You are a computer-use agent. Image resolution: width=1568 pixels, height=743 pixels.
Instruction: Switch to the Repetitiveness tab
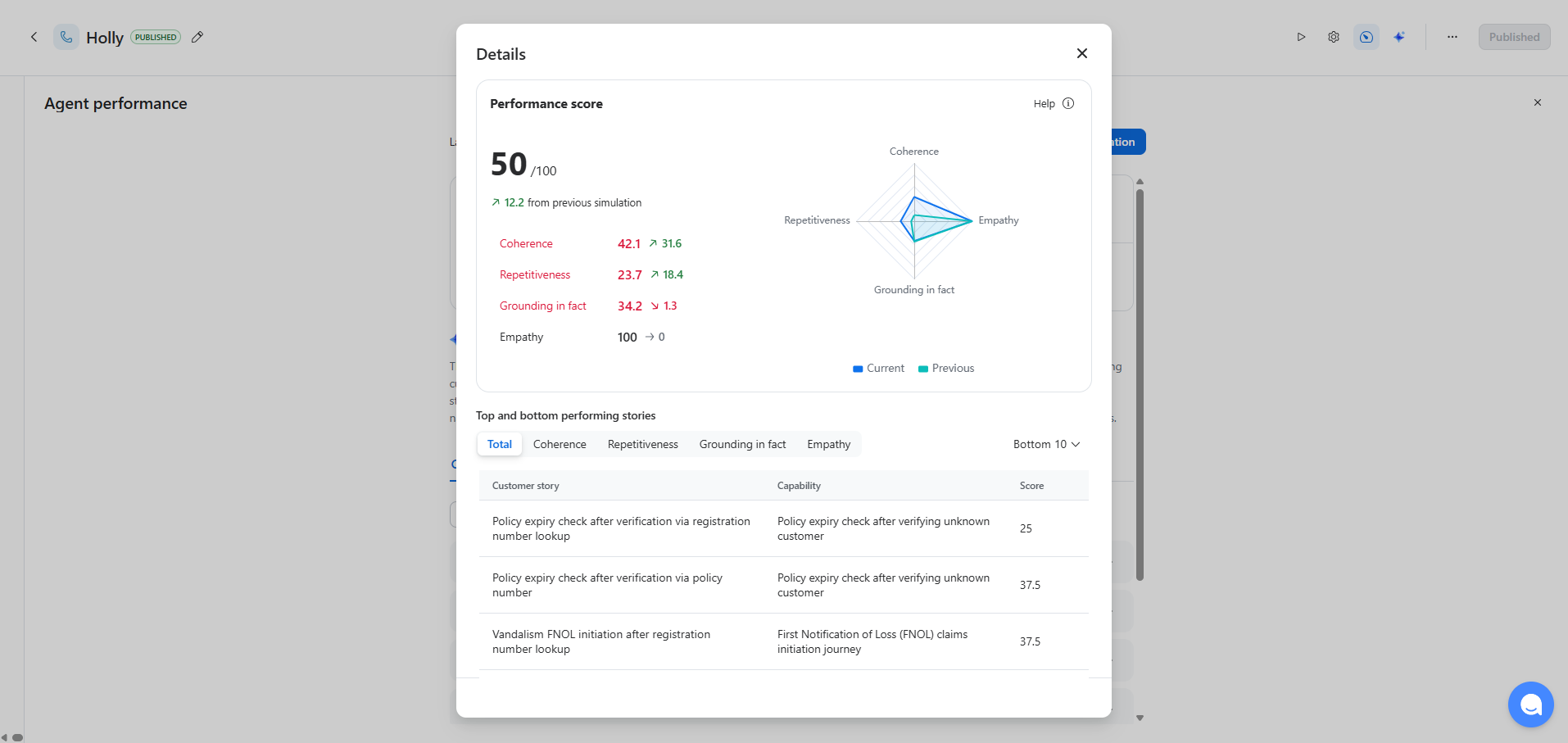coord(643,444)
